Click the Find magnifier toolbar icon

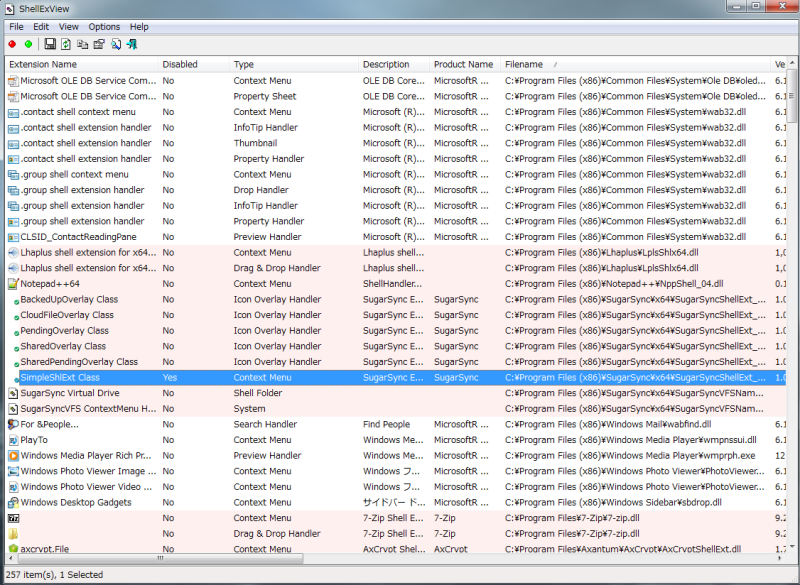coord(116,44)
